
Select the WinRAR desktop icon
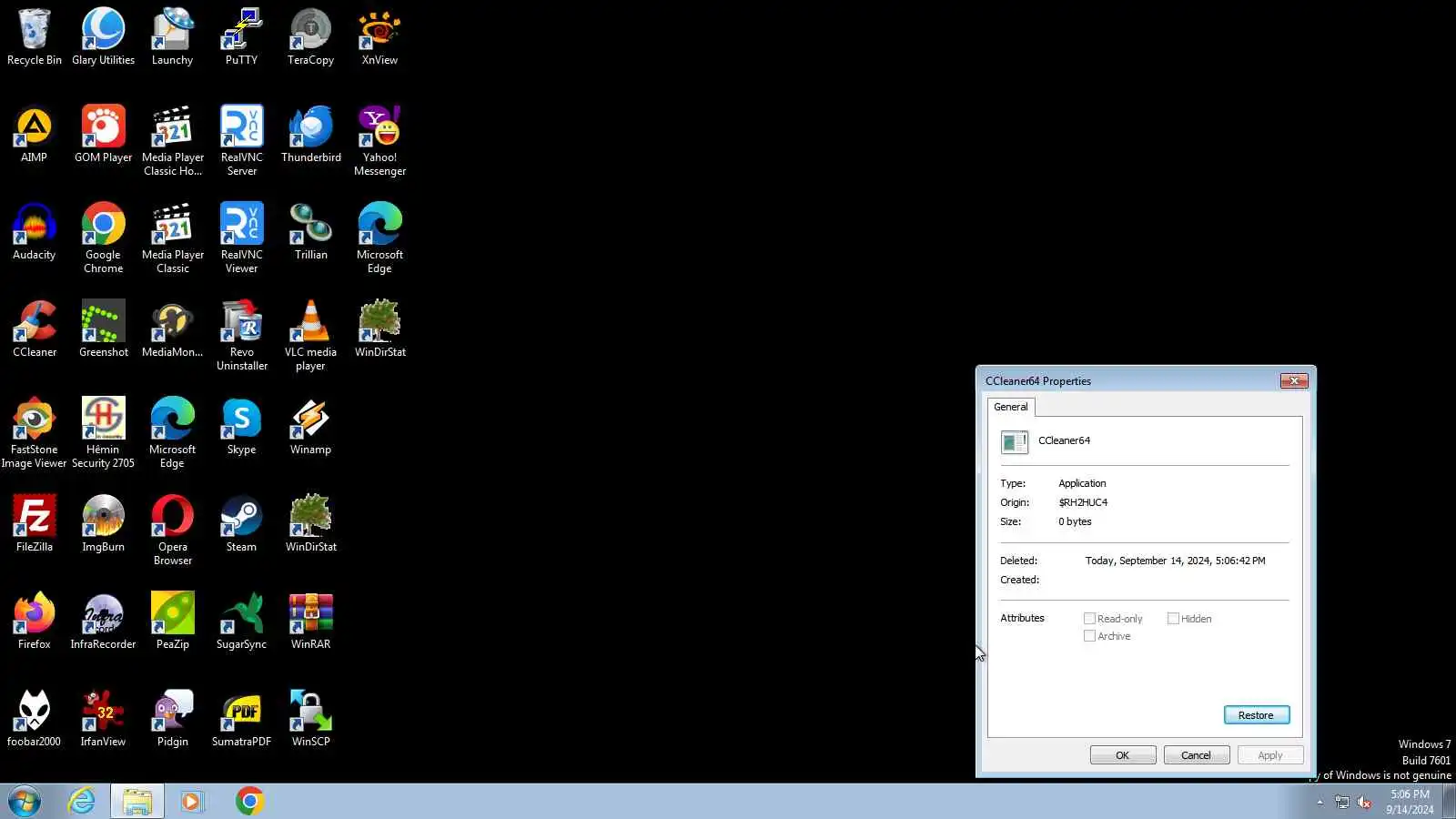click(x=310, y=622)
